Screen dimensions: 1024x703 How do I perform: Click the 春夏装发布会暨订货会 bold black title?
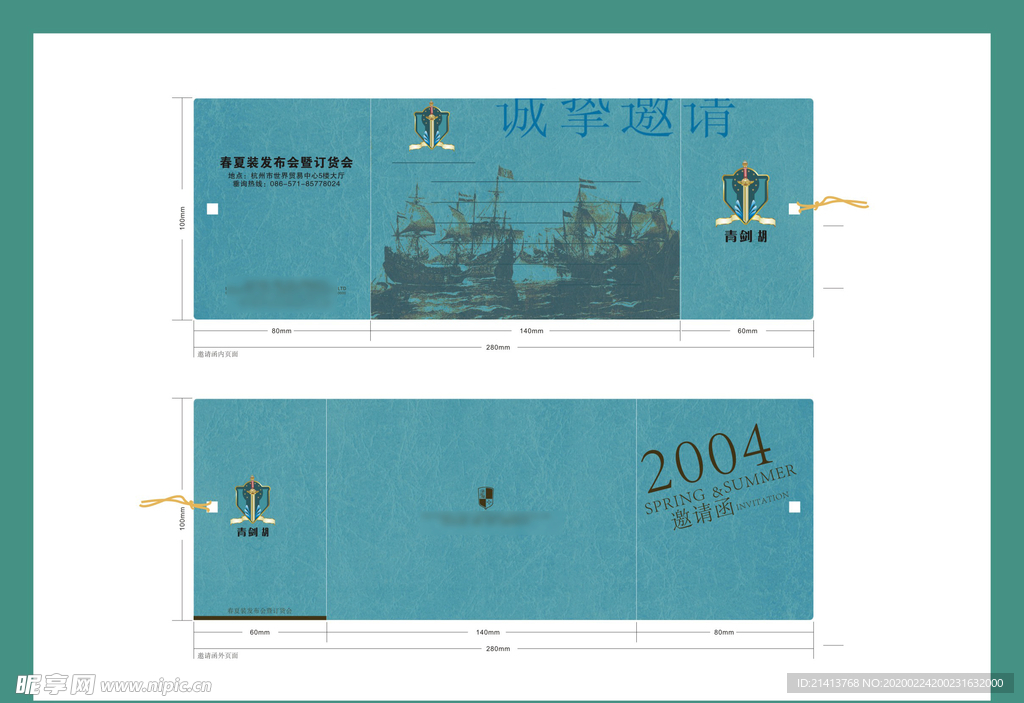tap(286, 162)
